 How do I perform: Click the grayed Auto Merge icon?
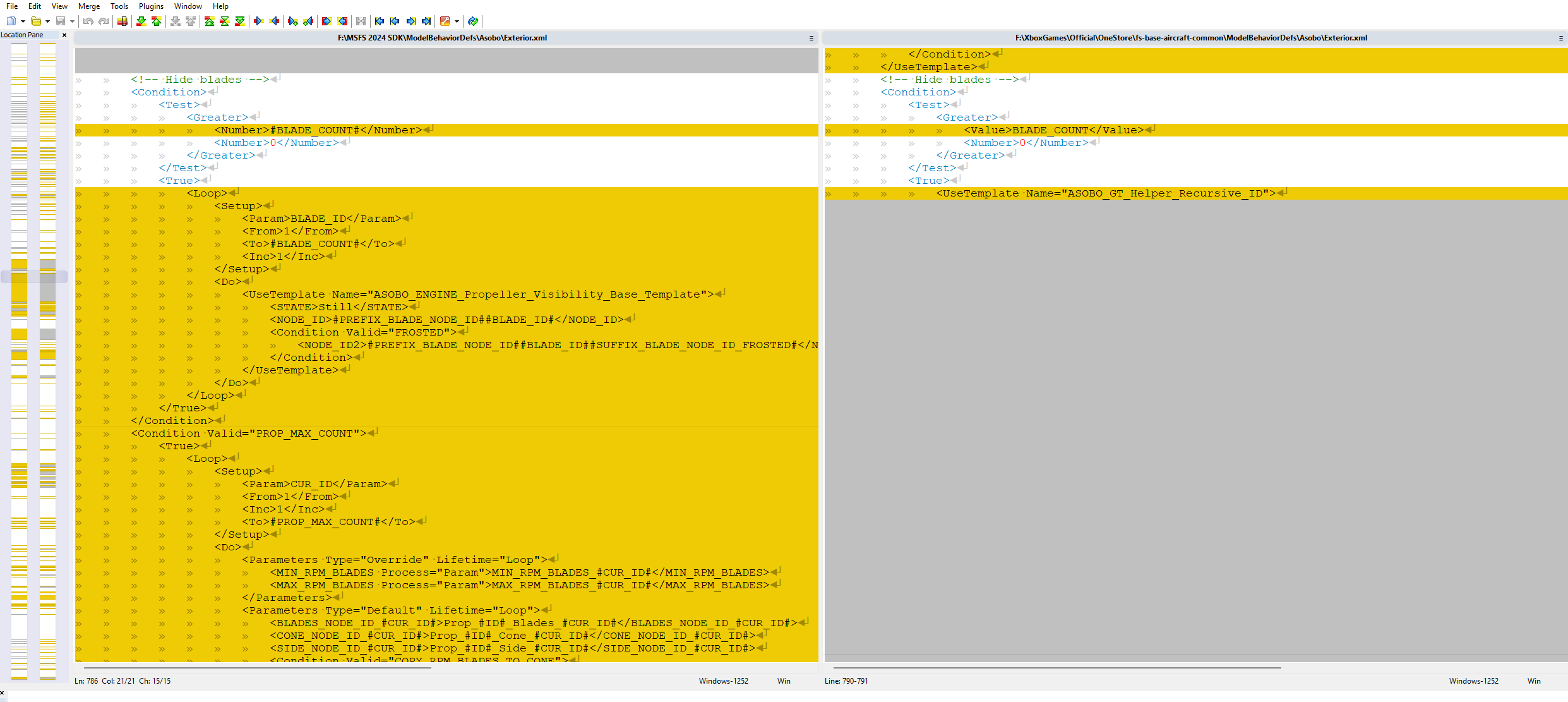click(x=361, y=21)
